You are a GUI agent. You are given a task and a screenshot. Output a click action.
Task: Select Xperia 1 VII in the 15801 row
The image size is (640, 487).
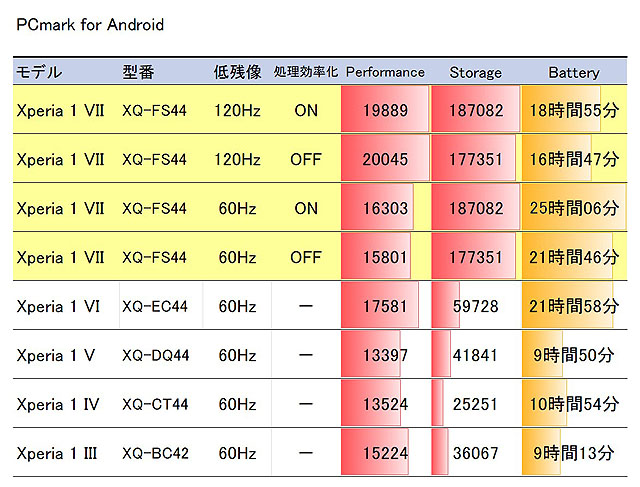coord(60,257)
